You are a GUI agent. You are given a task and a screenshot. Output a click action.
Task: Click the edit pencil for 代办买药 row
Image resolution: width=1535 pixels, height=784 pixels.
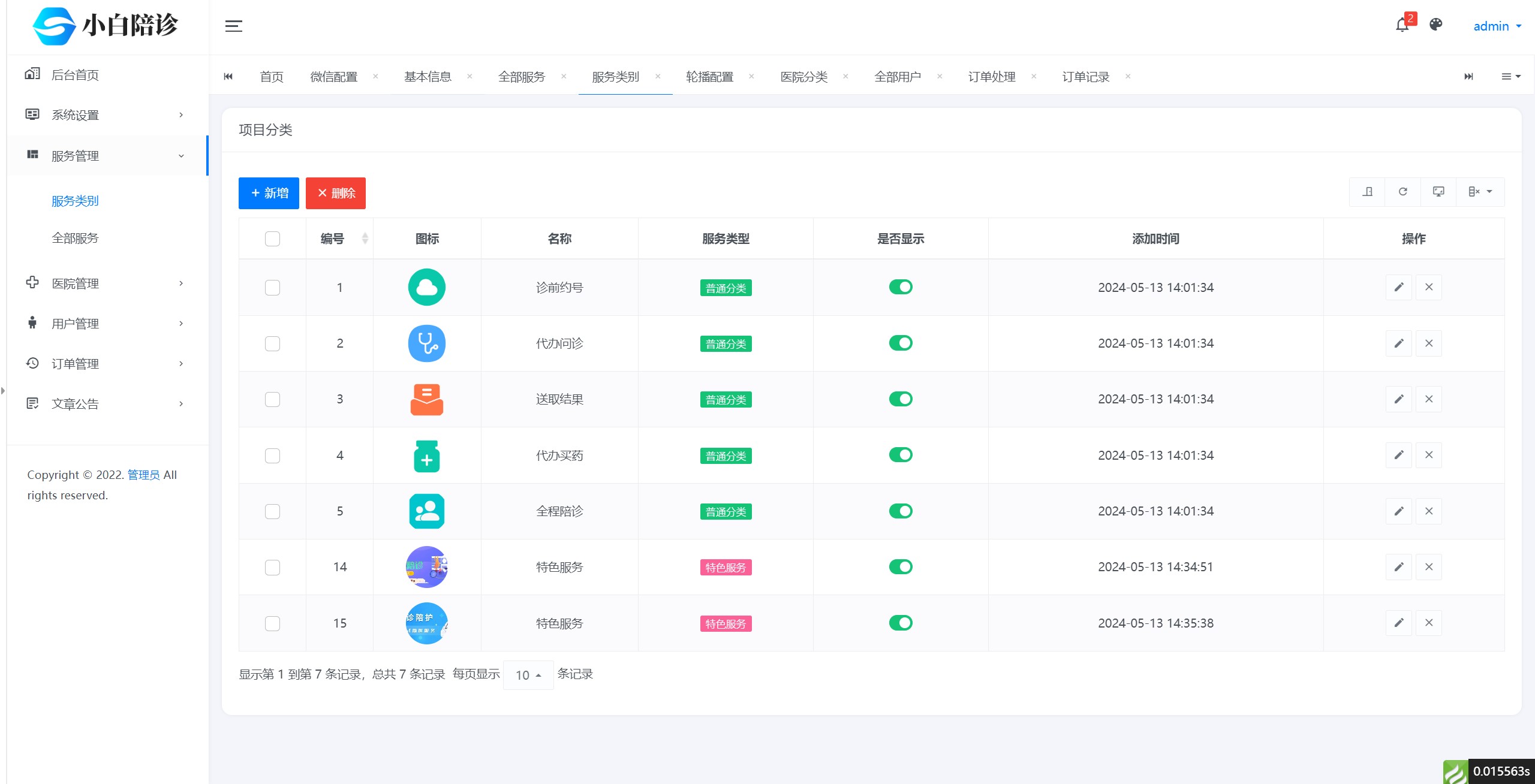click(x=1399, y=455)
